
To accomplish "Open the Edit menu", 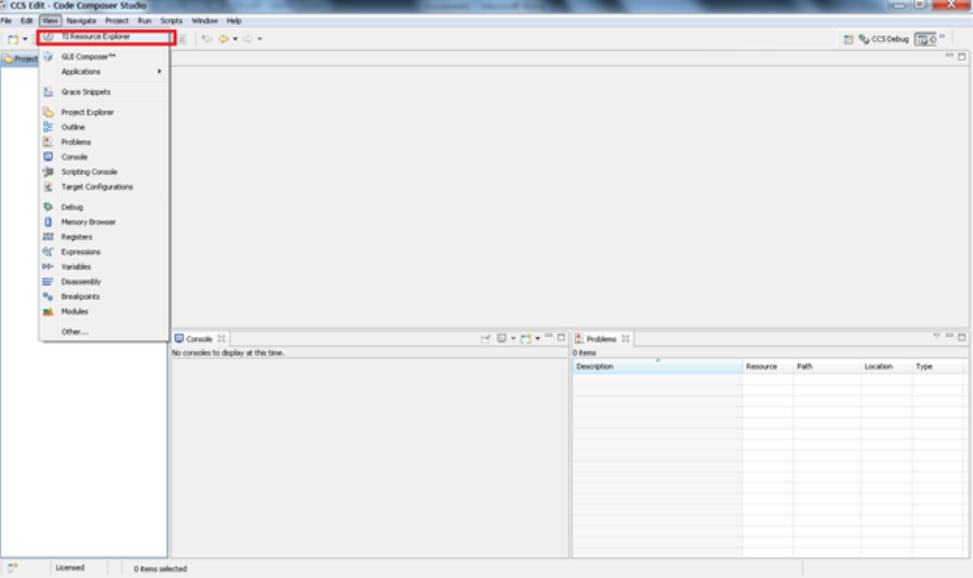I will pos(27,20).
